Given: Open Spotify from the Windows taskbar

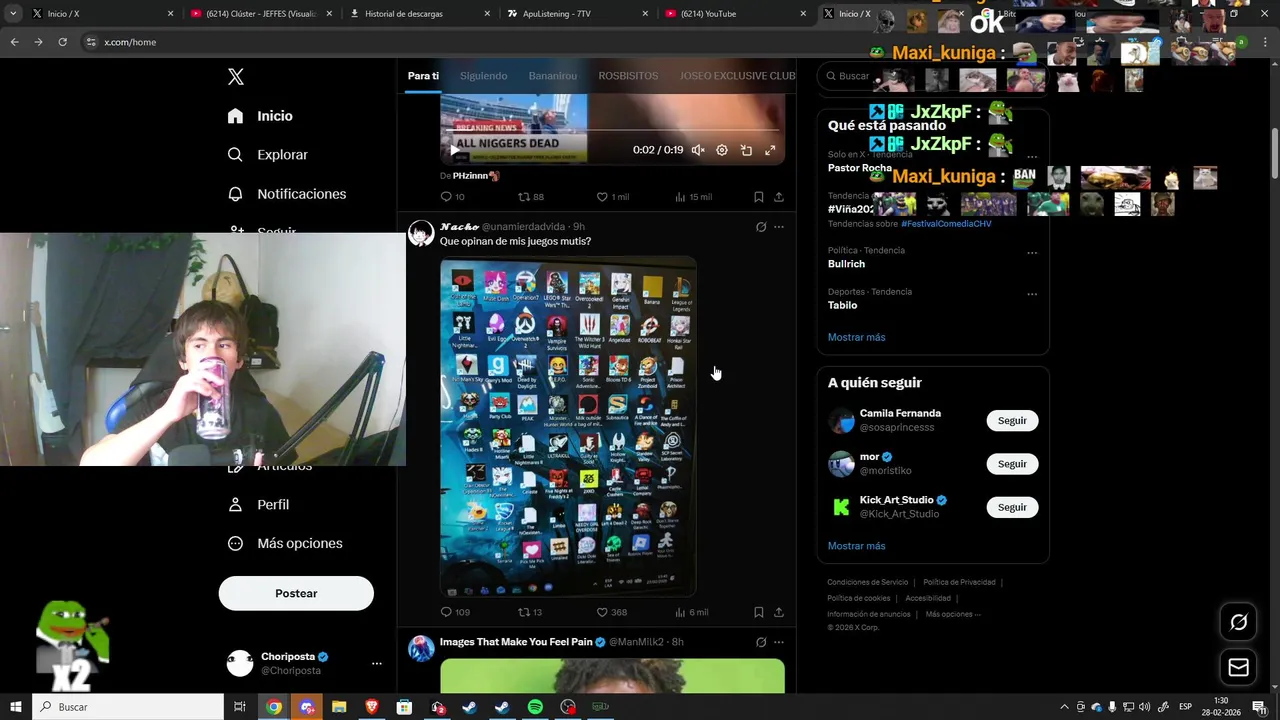Looking at the screenshot, I should (535, 707).
